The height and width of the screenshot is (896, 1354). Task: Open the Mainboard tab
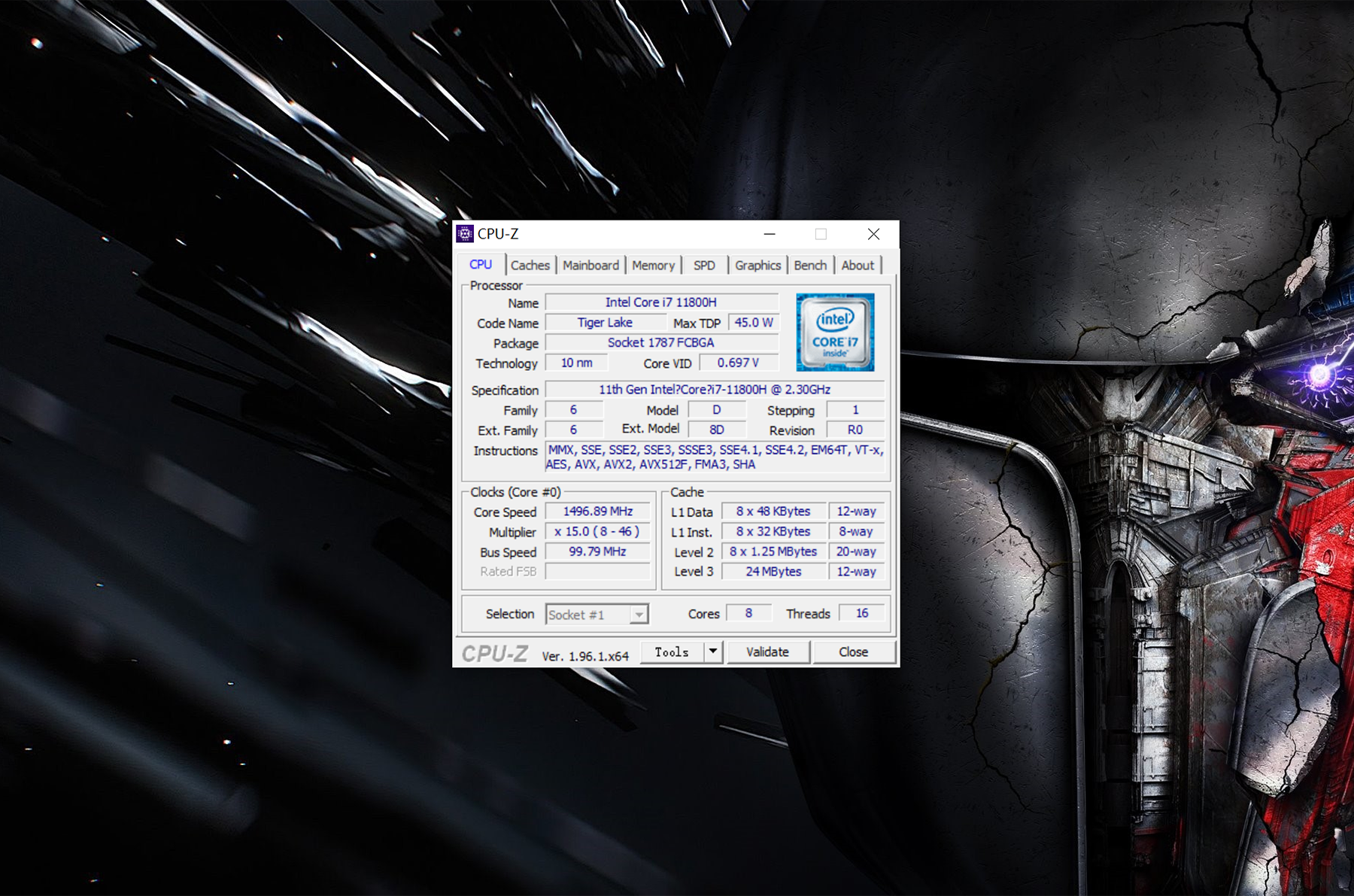(590, 265)
